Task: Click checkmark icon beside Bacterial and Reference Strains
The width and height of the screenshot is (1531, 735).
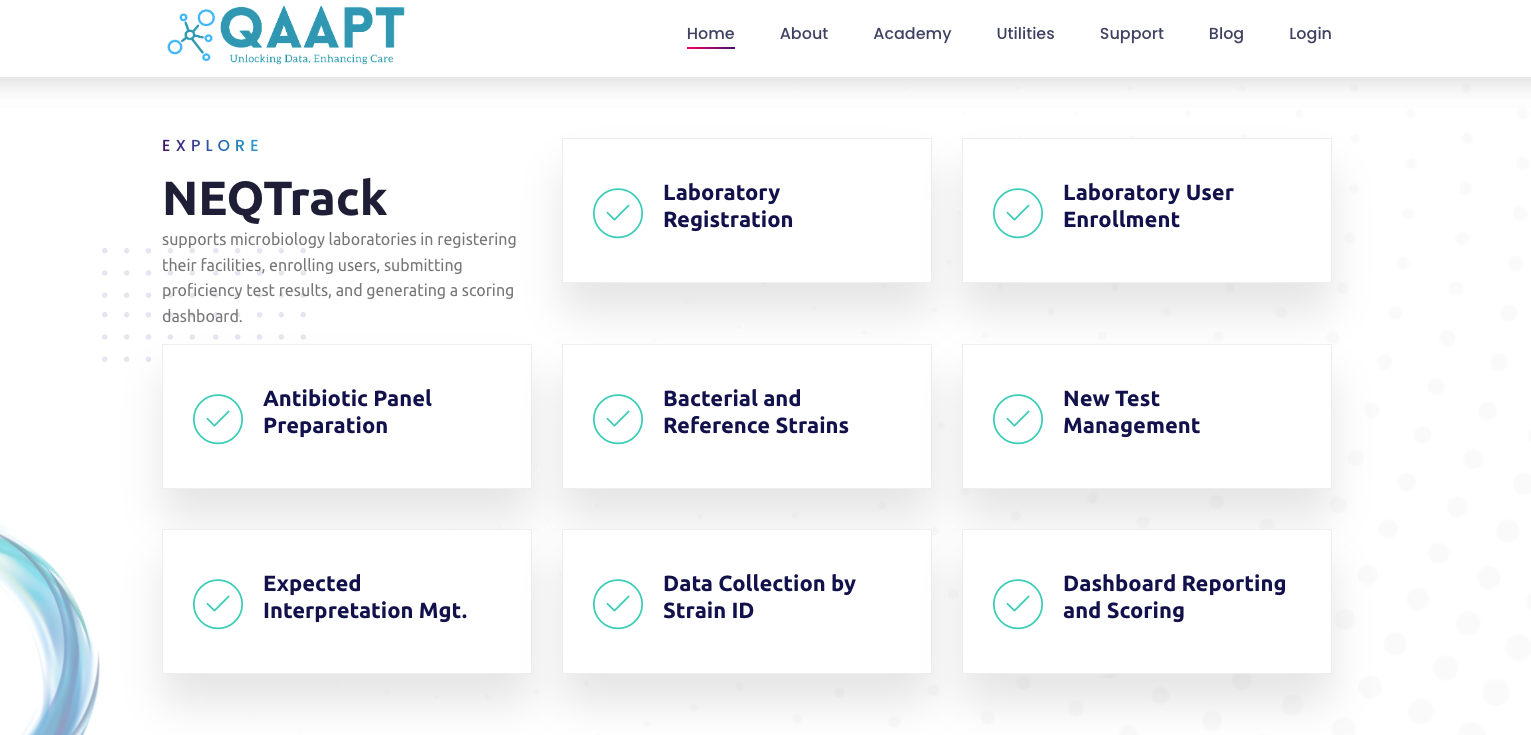Action: pyautogui.click(x=618, y=419)
